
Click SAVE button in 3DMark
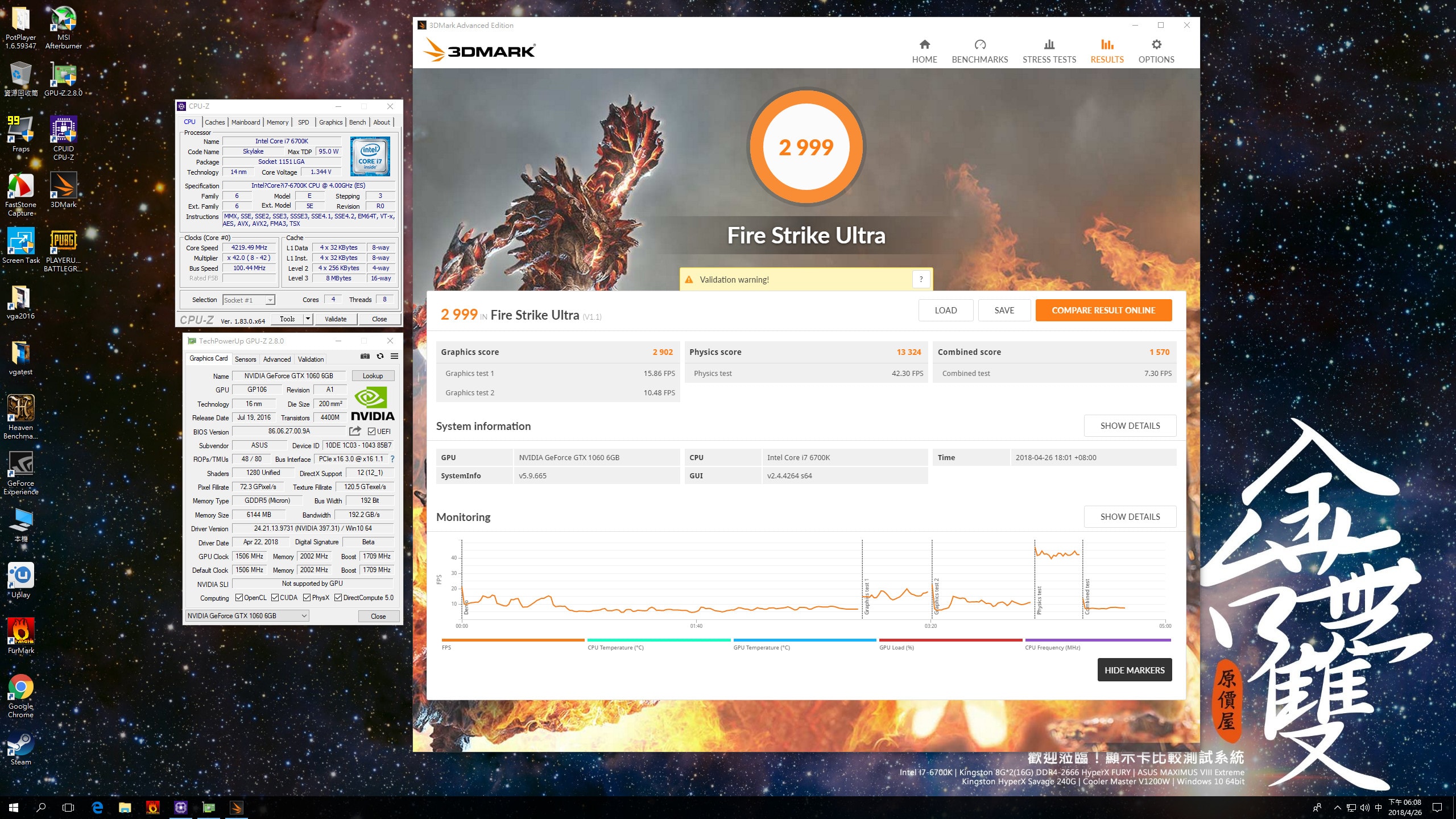(x=1004, y=311)
